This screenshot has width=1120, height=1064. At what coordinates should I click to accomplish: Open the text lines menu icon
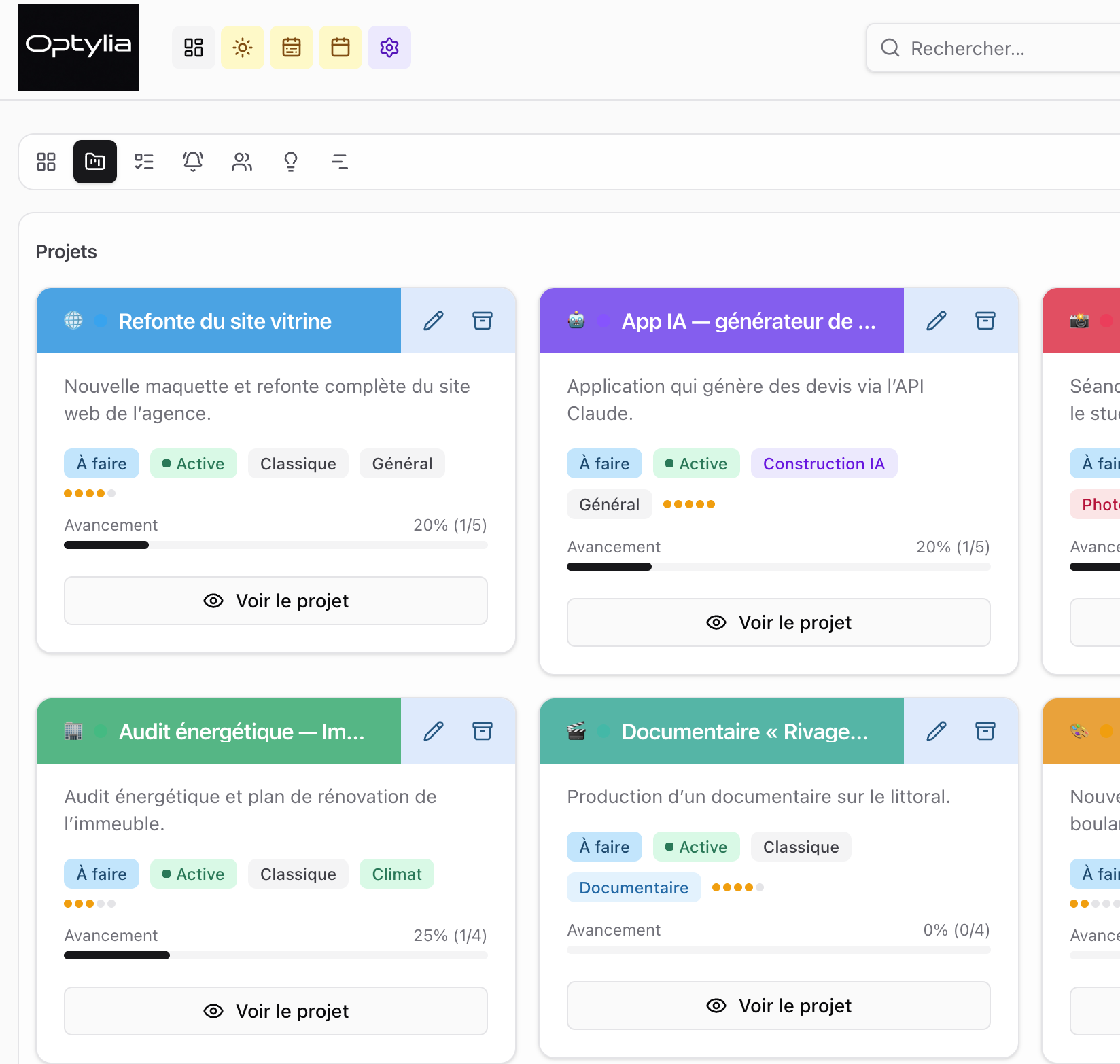click(340, 162)
